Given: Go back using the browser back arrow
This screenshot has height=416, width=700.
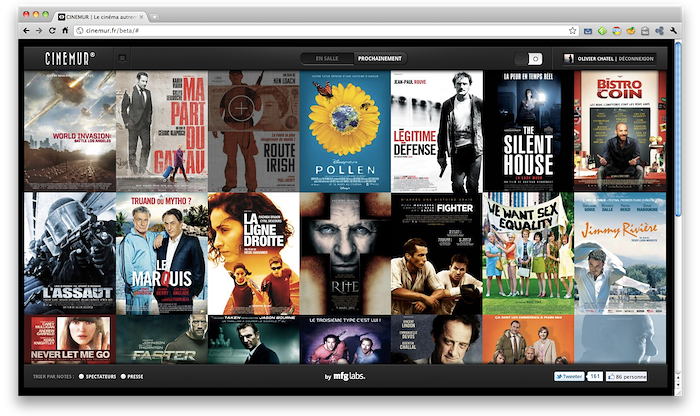Looking at the screenshot, I should point(26,31).
